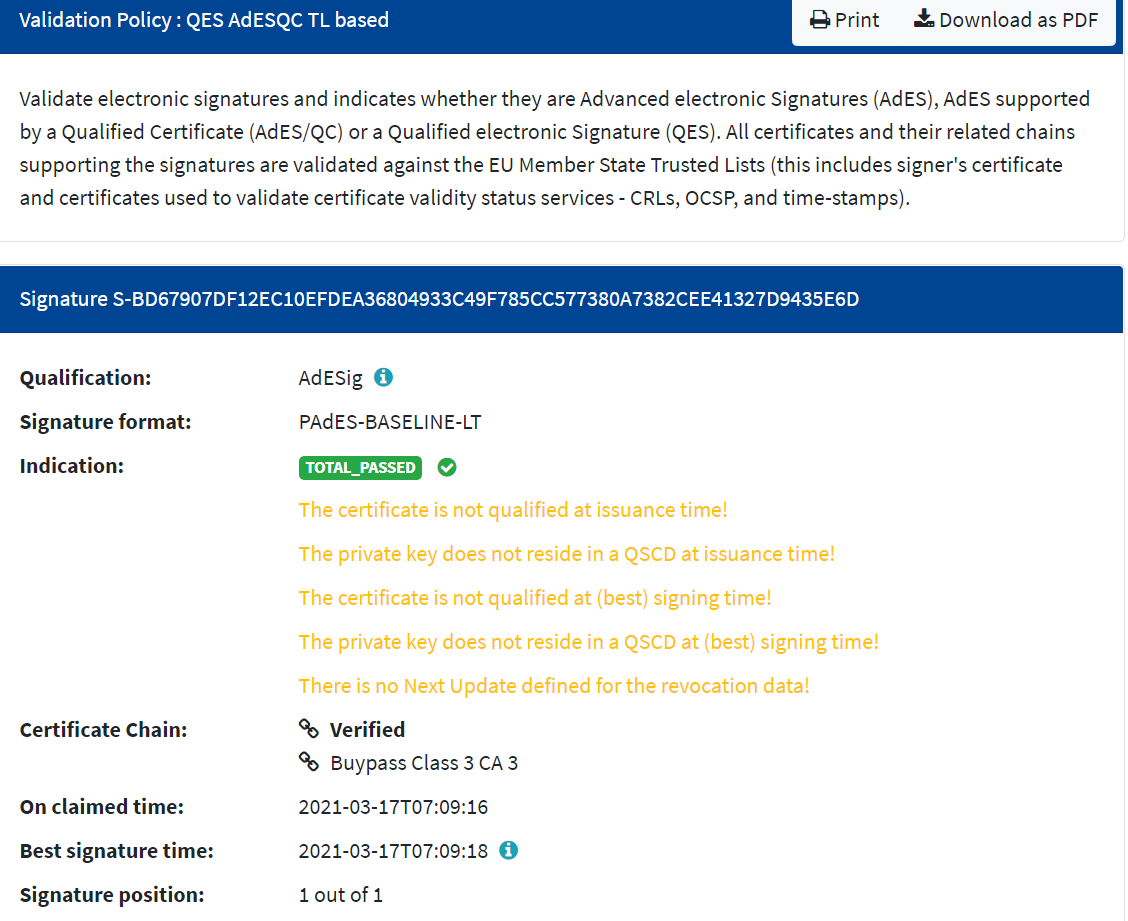Click 'certificate is not qualified at (best) signing time' warning
Viewport: 1128px width, 921px height.
(535, 598)
